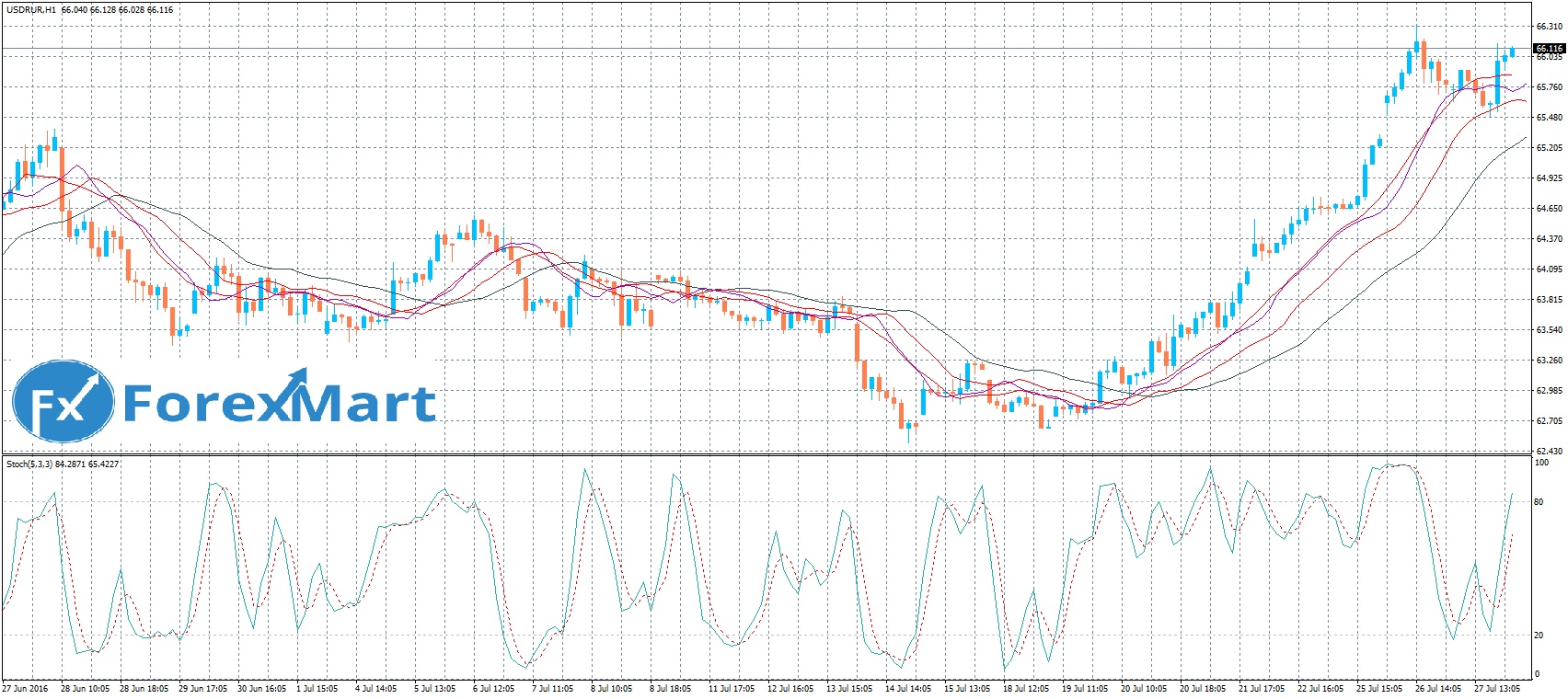Click the 65.205 price axis label
This screenshot has height=699, width=1568.
pyautogui.click(x=1548, y=148)
